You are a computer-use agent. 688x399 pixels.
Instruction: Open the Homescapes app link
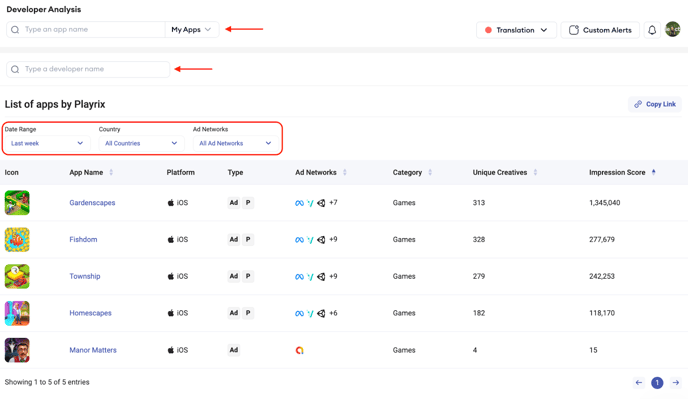(x=90, y=313)
